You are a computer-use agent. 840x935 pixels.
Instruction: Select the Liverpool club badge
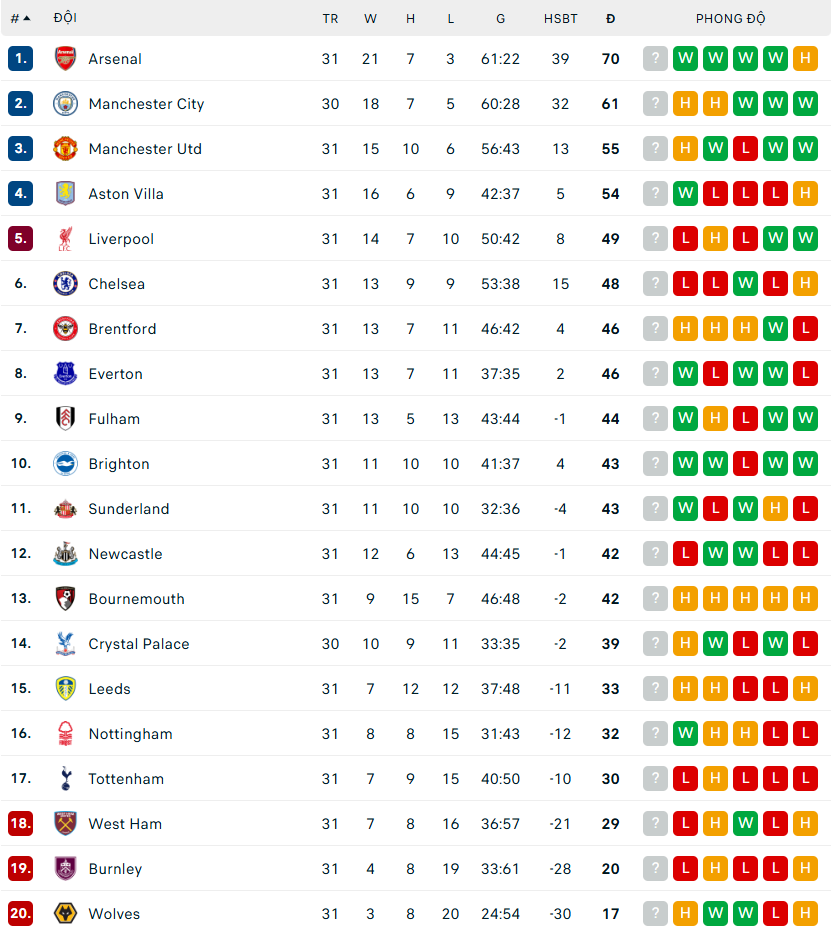click(65, 238)
